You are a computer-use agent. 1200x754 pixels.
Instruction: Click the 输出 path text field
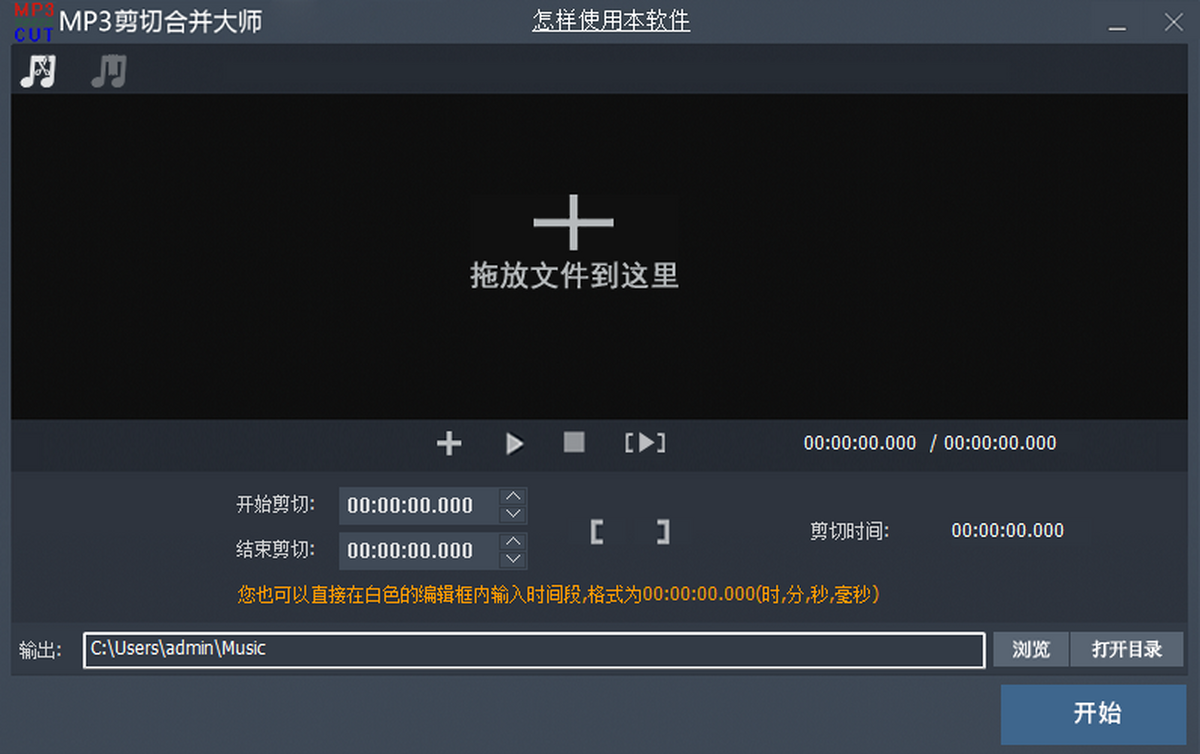[x=534, y=649]
